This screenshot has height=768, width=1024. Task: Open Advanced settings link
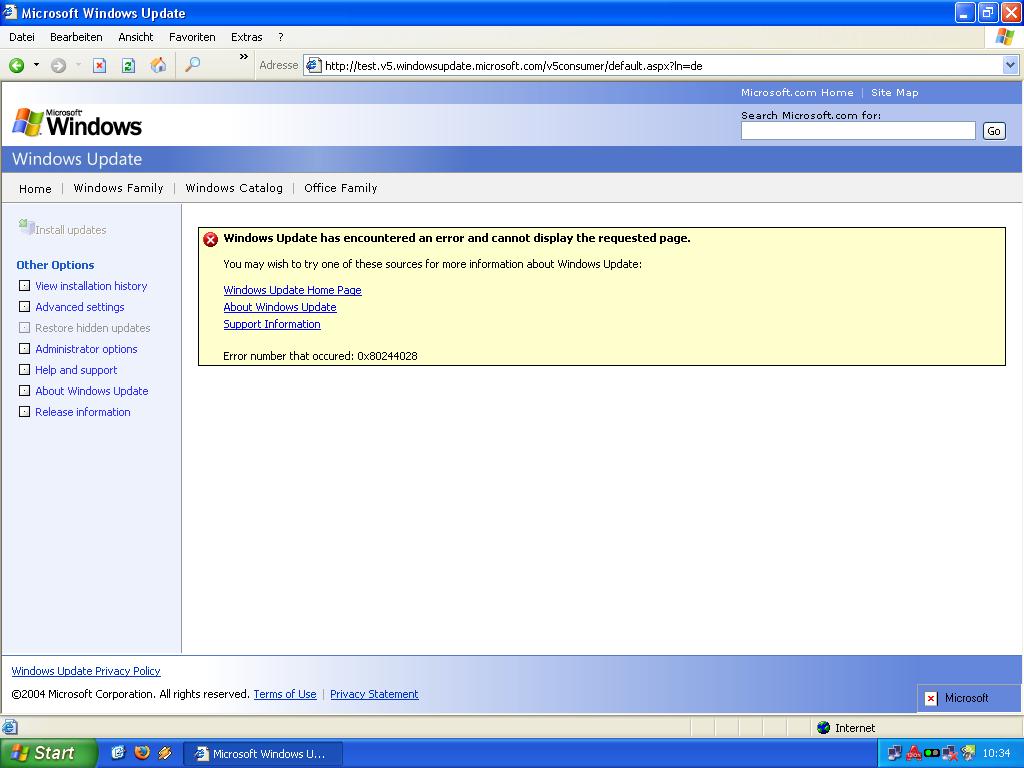tap(80, 307)
